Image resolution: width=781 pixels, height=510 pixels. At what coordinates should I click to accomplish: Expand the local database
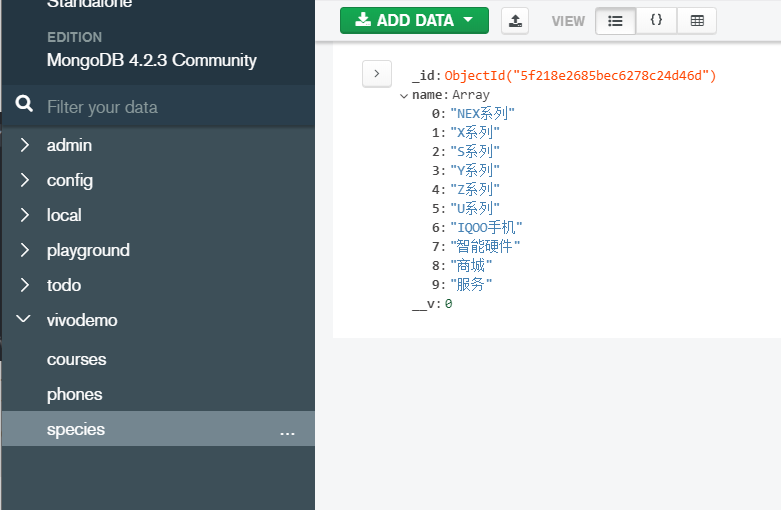point(24,215)
